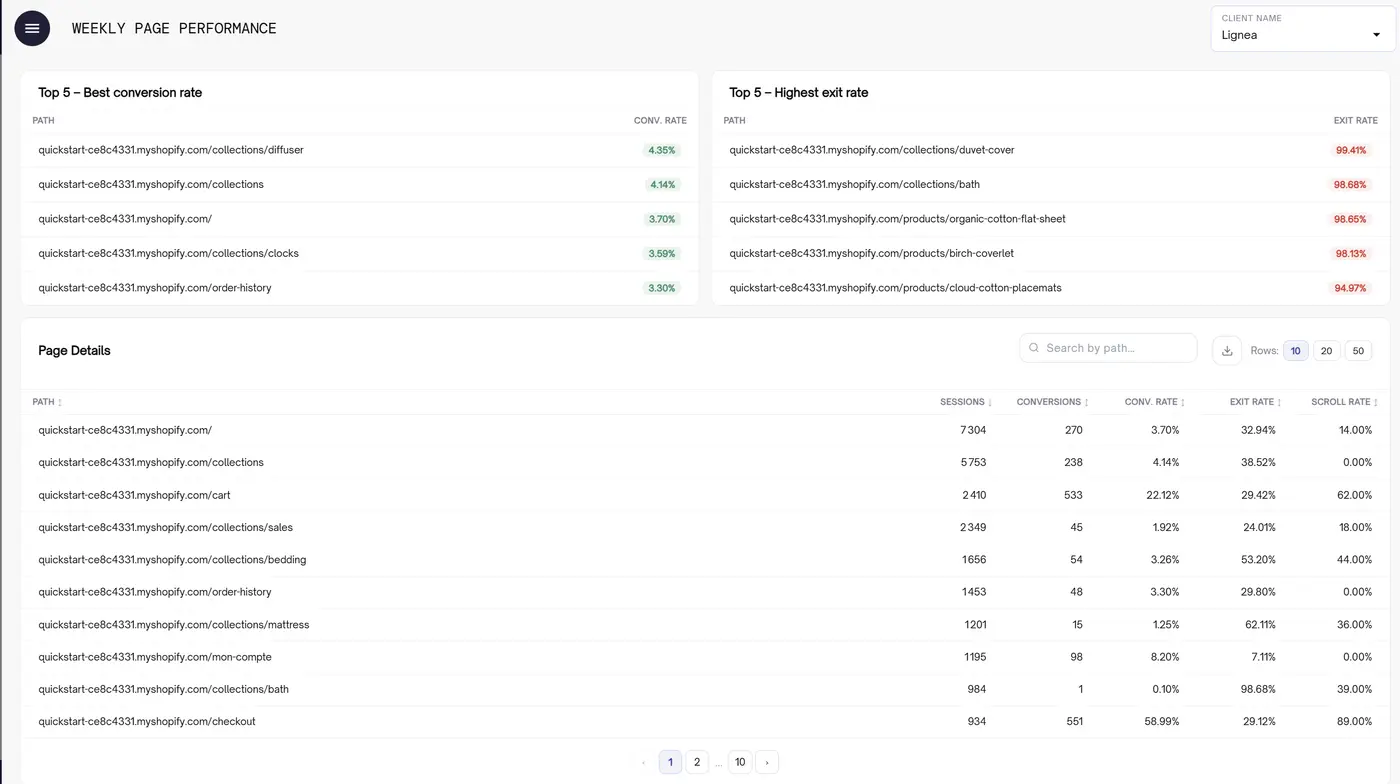1400x784 pixels.
Task: Select collections/clocks path in top conversion list
Action: pos(168,253)
